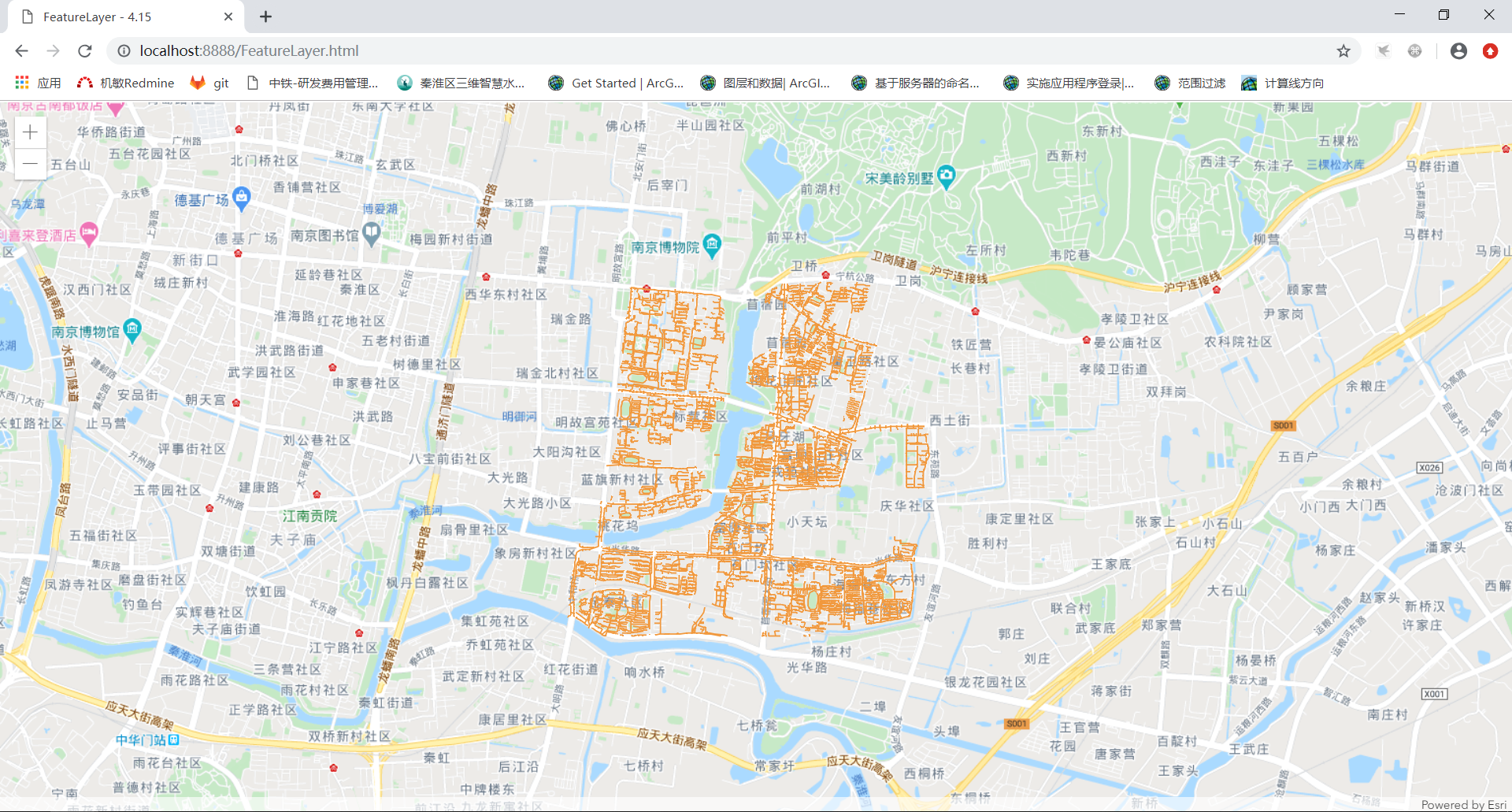Click the map Zoom Out control
Image resolution: width=1512 pixels, height=812 pixels.
click(x=29, y=163)
